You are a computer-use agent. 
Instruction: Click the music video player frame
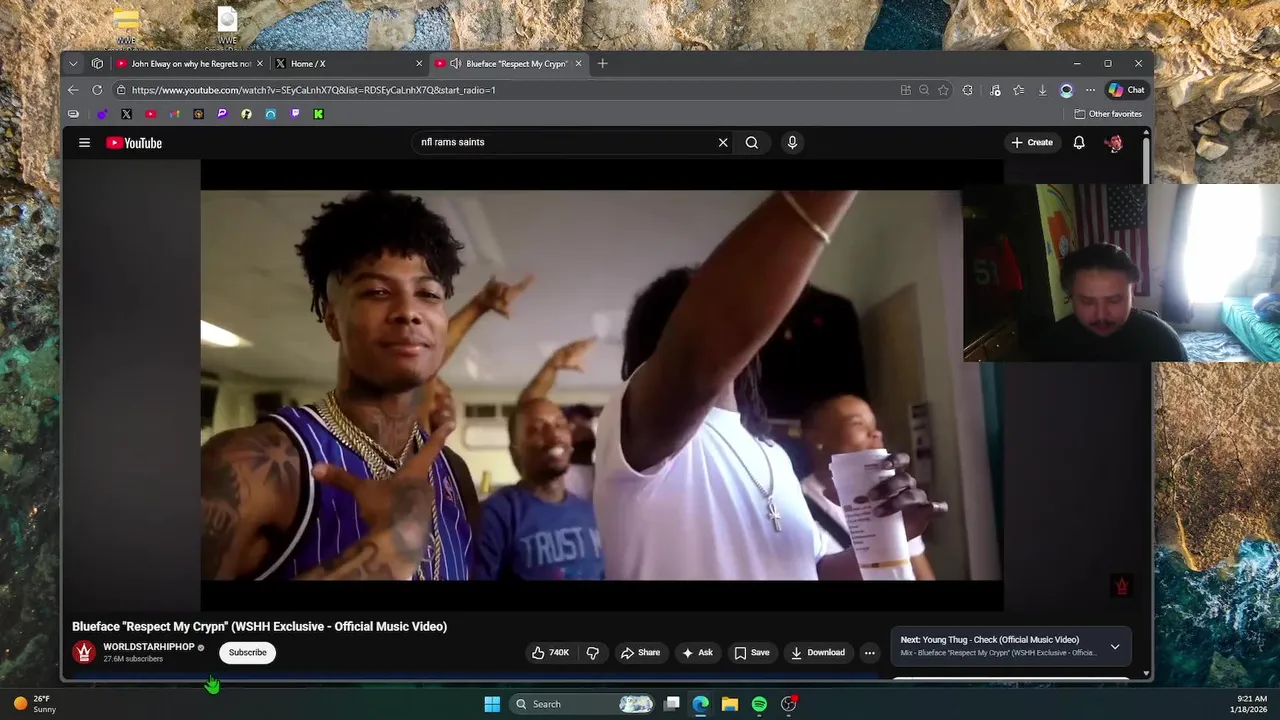click(601, 385)
